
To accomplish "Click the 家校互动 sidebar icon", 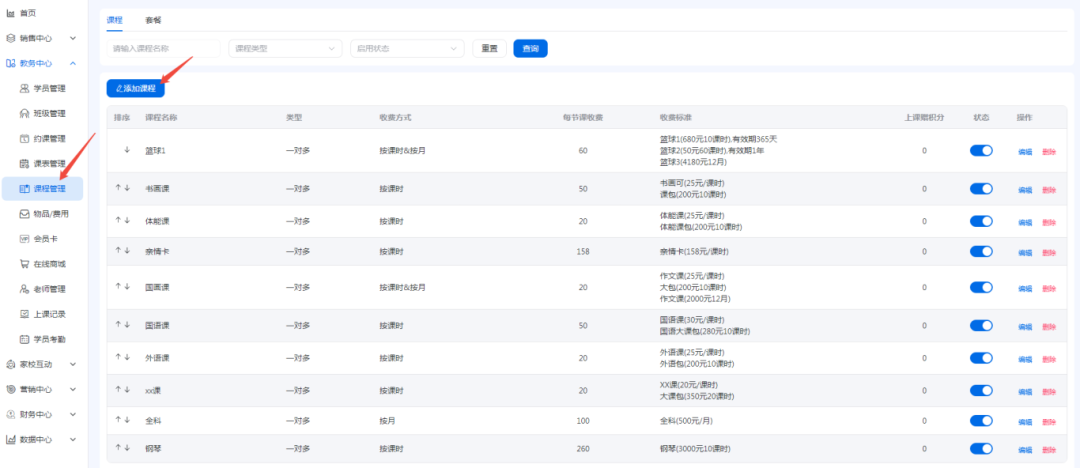I will click(x=10, y=364).
